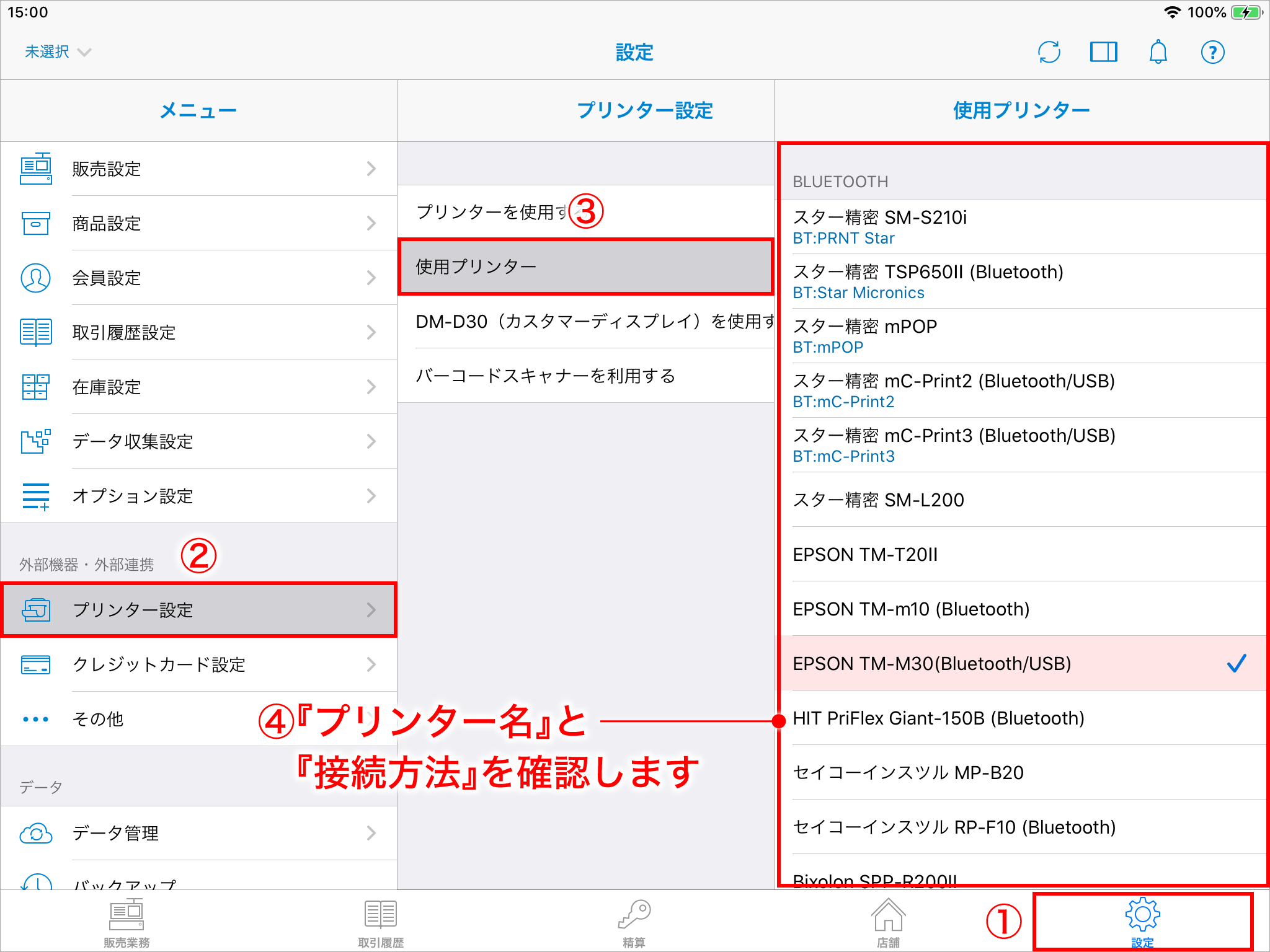The image size is (1270, 952).
Task: Choose スター精密 mPOP printer
Action: tap(1023, 336)
